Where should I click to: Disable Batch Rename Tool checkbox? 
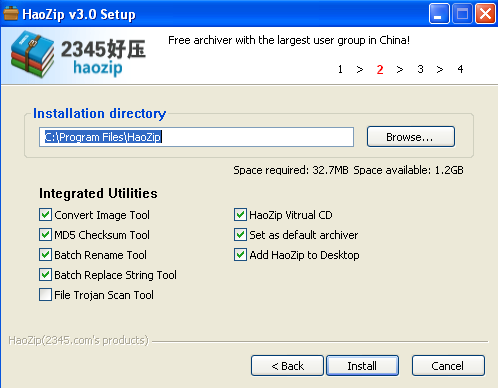45,255
